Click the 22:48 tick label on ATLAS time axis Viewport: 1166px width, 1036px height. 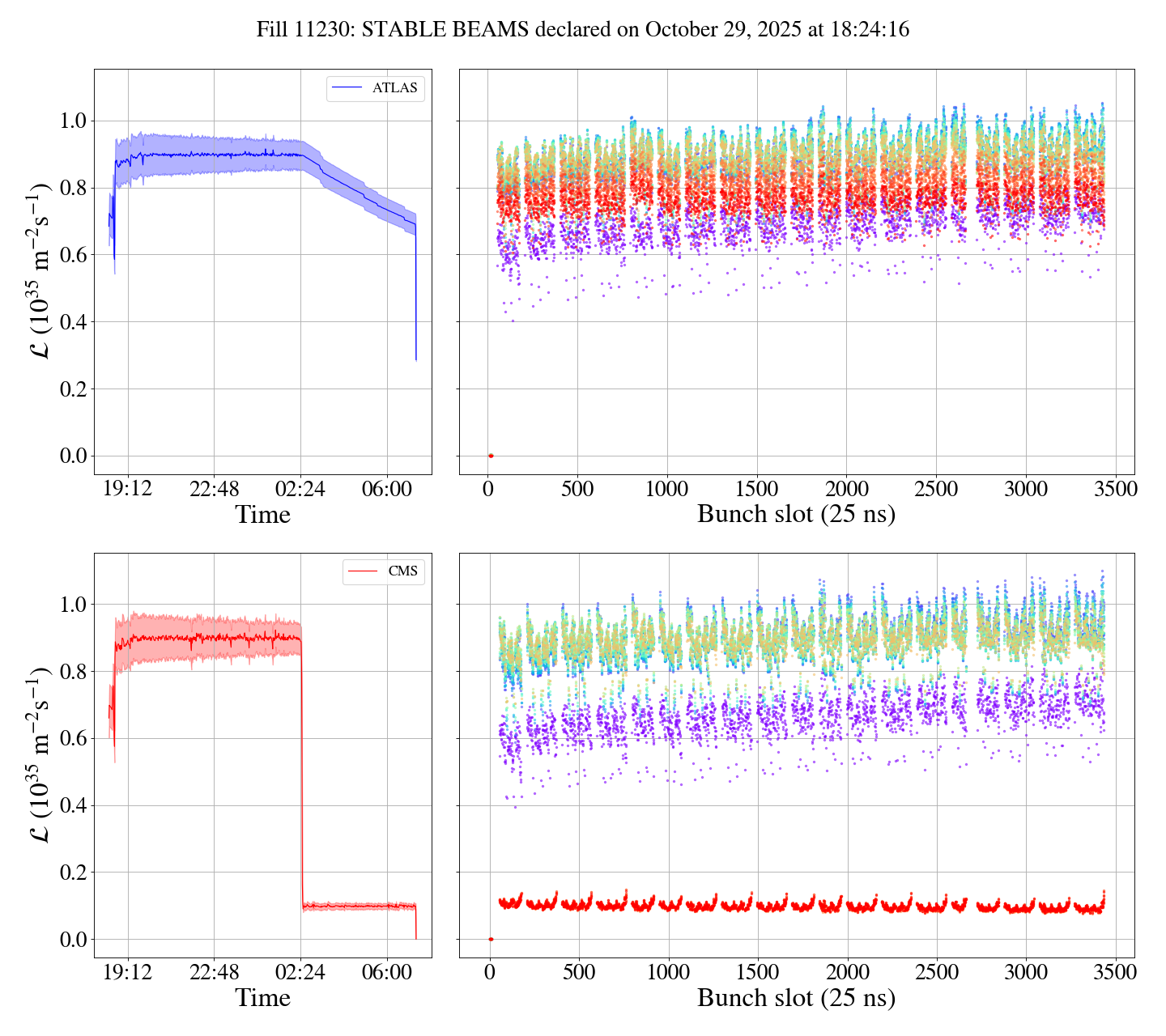pos(215,489)
